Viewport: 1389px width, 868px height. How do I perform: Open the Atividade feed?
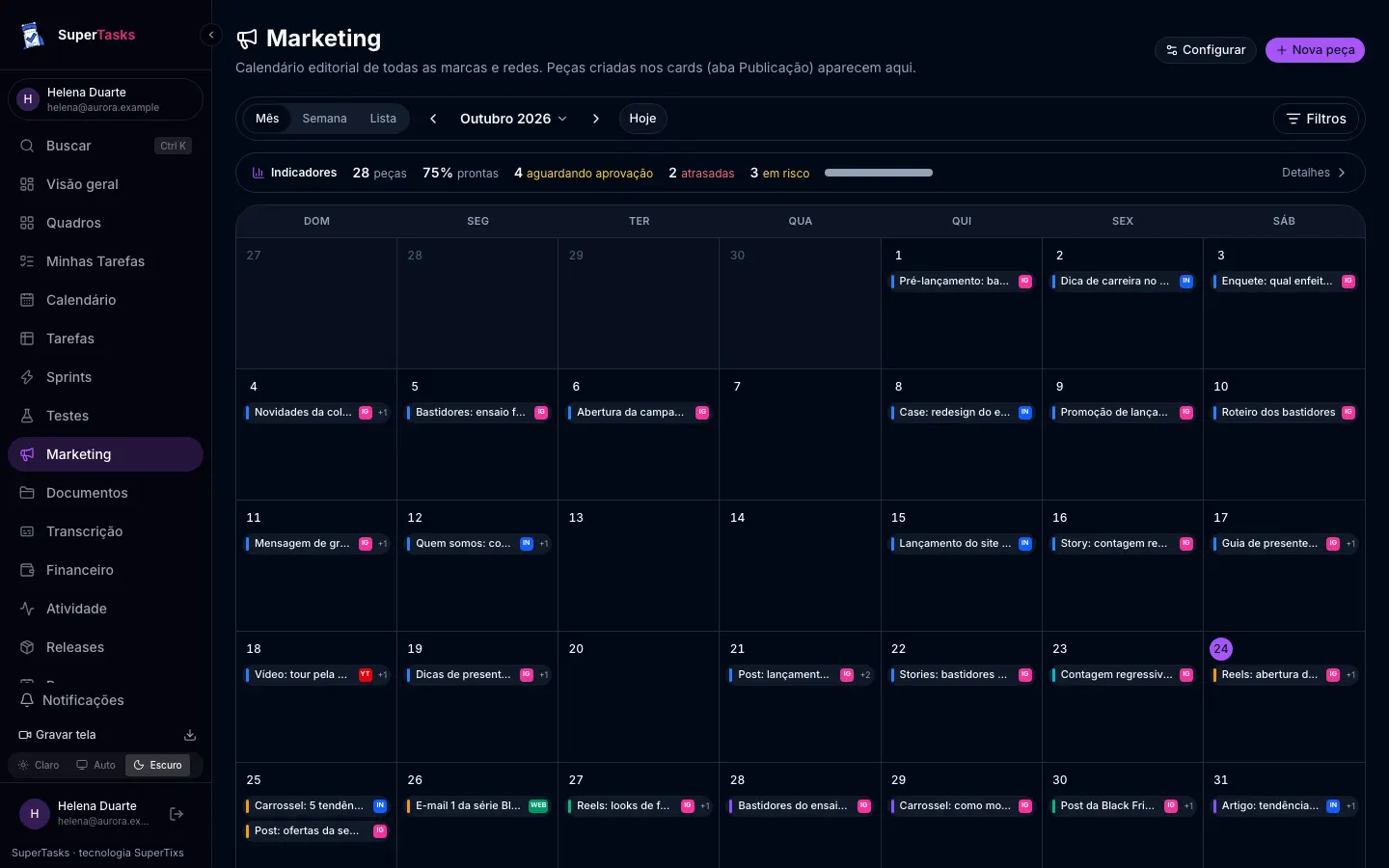point(105,609)
